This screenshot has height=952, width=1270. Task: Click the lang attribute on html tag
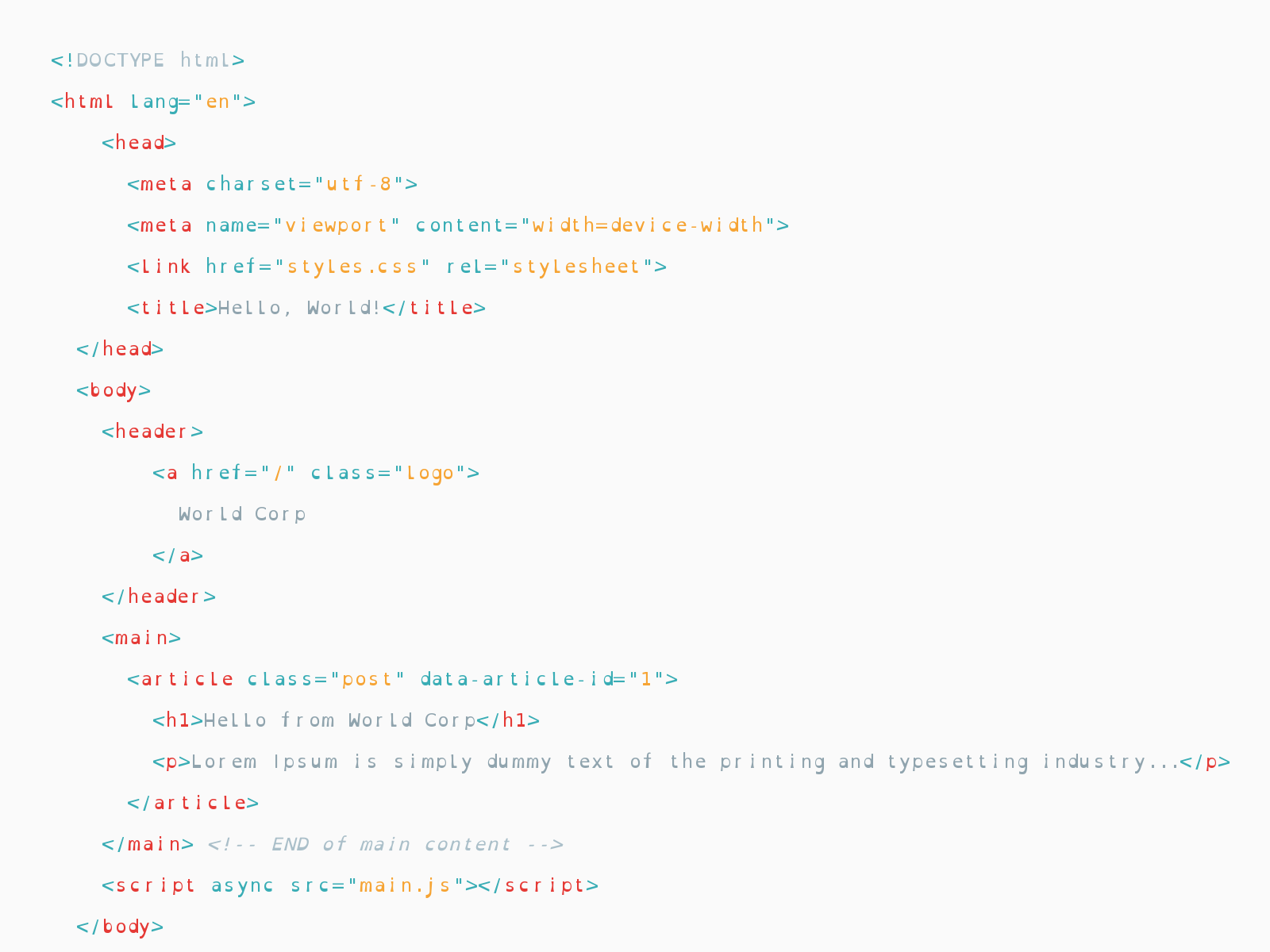tap(156, 102)
